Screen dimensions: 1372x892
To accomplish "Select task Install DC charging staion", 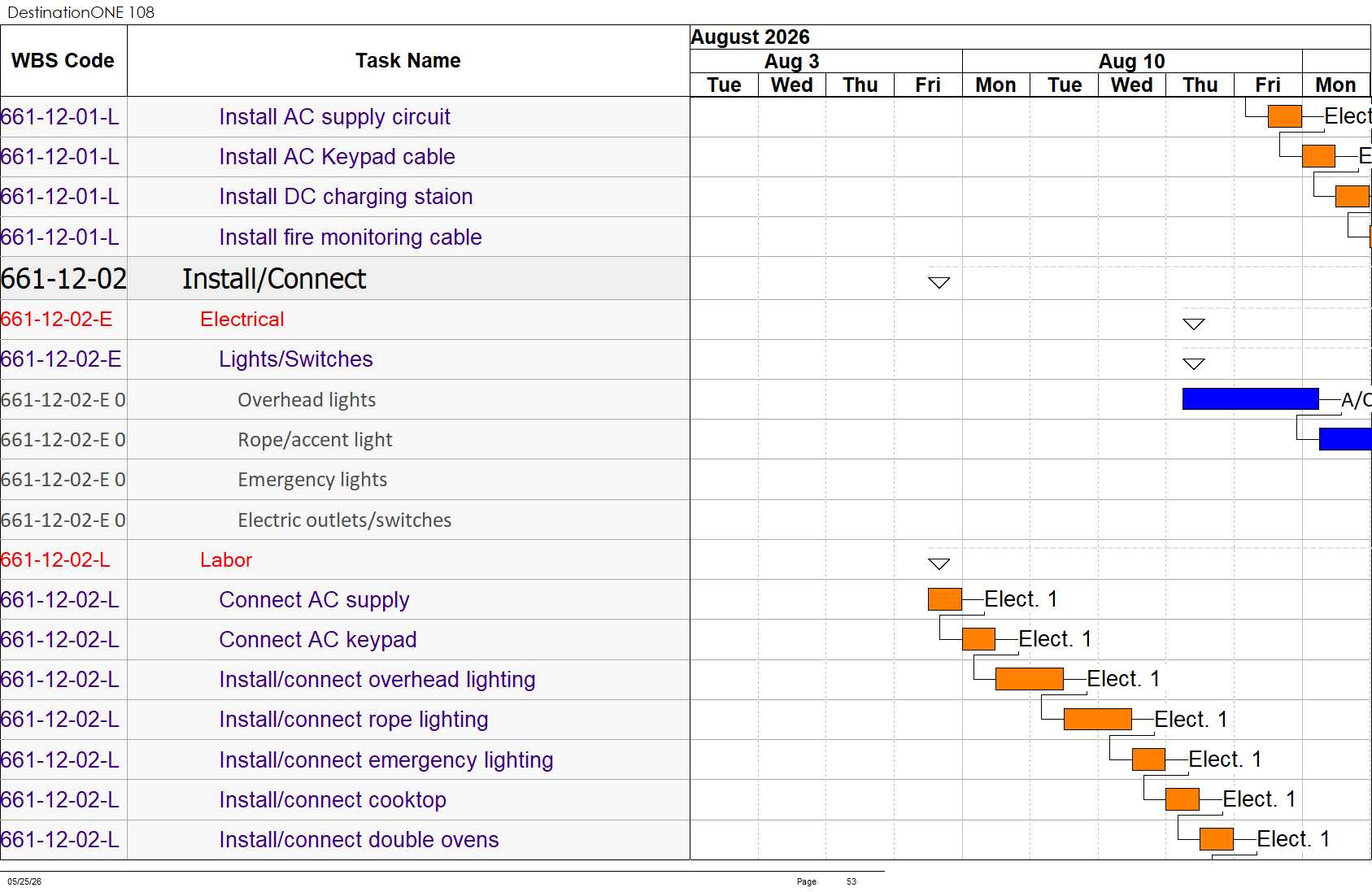I will pos(346,197).
